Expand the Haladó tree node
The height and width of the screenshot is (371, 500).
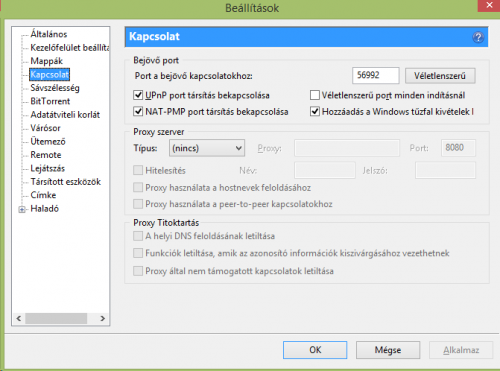22,209
